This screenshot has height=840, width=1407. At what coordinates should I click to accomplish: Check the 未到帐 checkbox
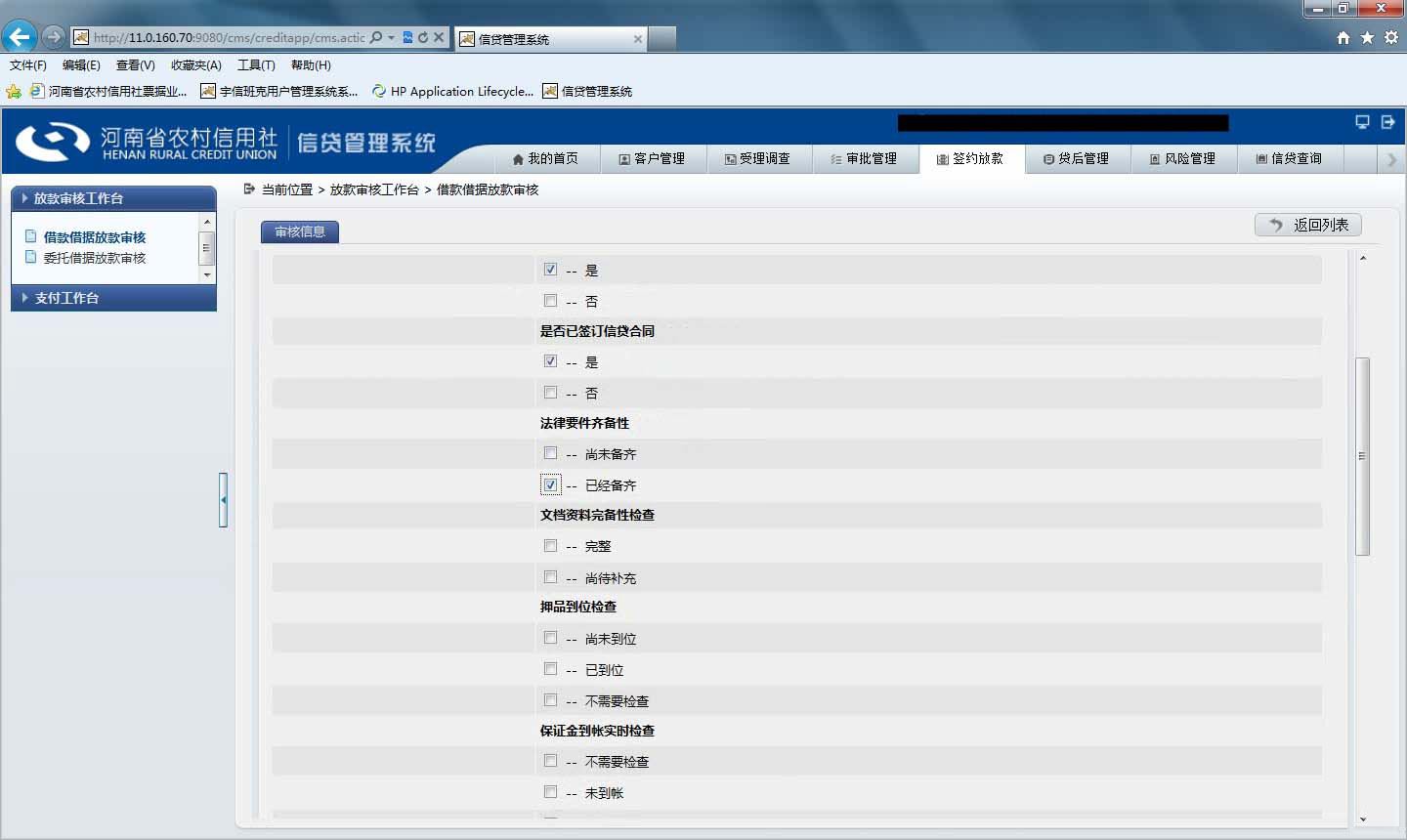(x=551, y=792)
